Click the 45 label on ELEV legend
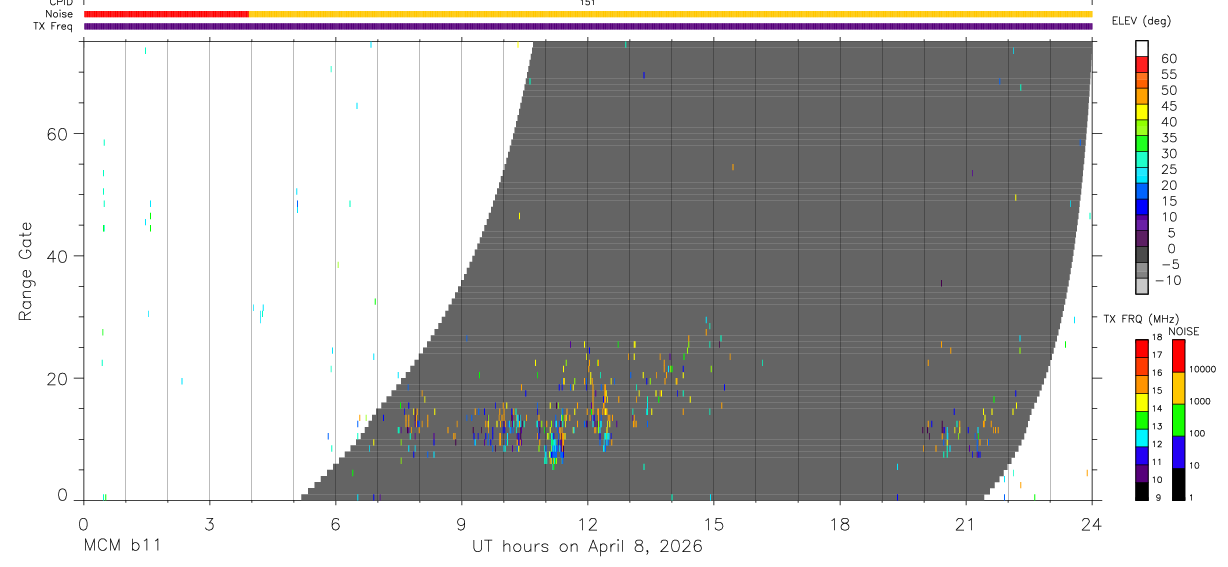Viewport: 1228px width, 567px height. tap(1167, 106)
